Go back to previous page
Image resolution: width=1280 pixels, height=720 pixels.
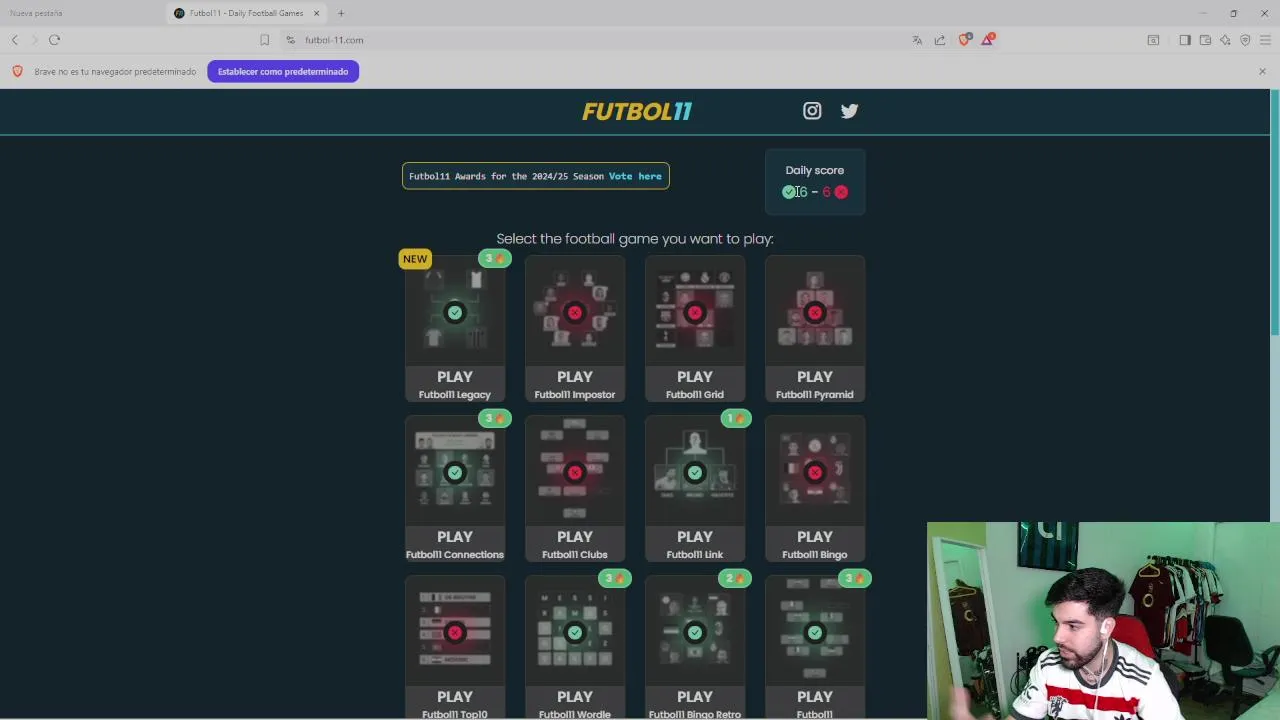click(15, 40)
